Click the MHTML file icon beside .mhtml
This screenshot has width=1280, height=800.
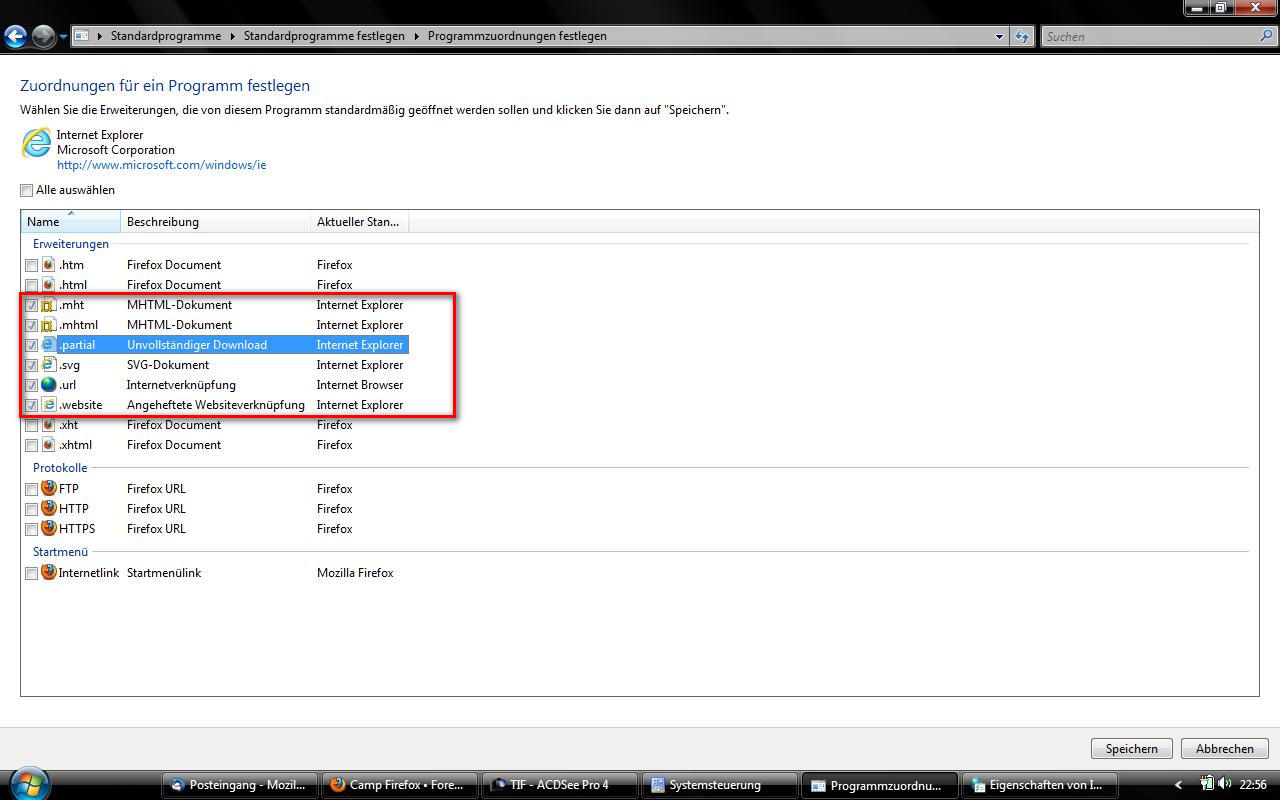(x=48, y=325)
